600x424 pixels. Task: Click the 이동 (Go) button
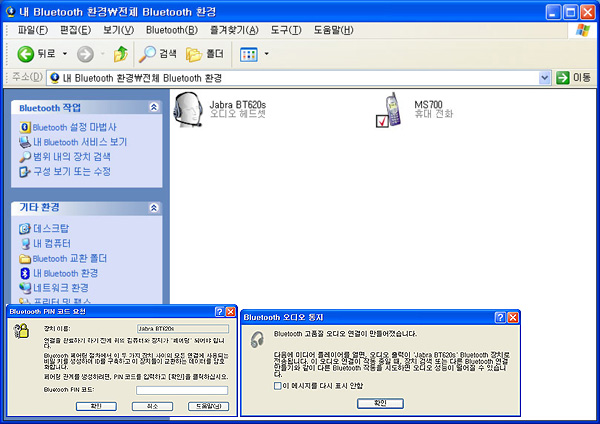574,78
